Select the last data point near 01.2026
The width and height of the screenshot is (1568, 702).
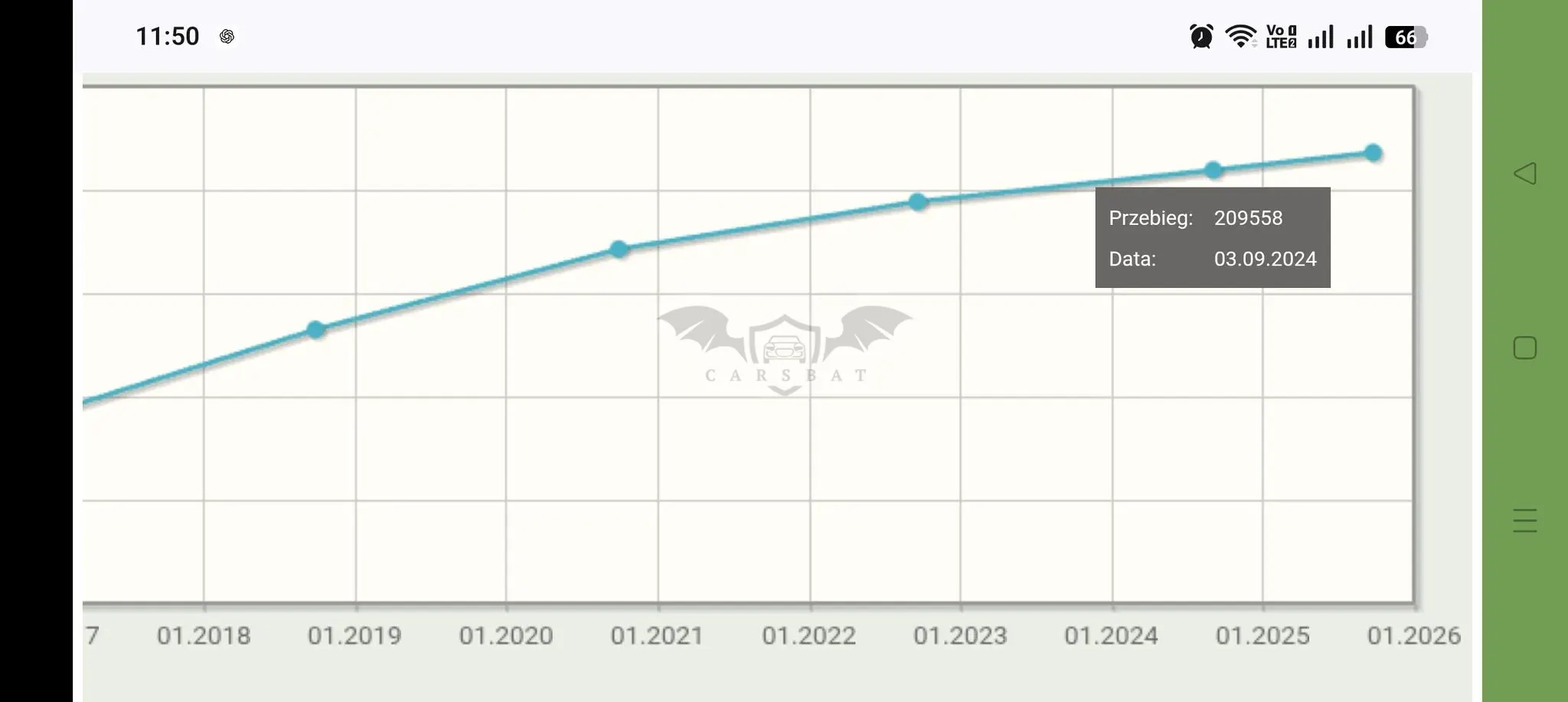click(1374, 153)
